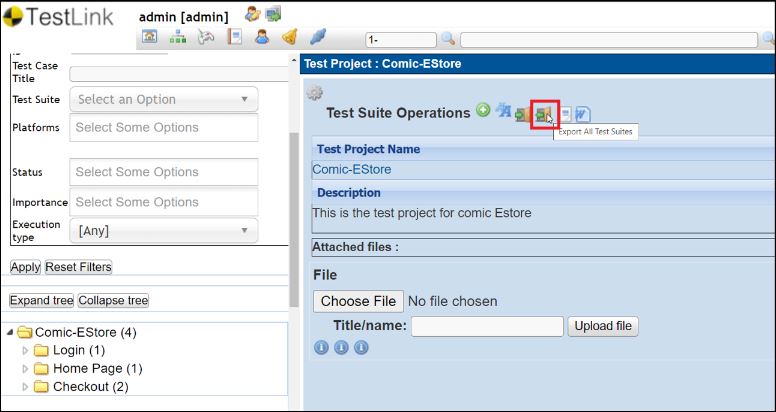Viewport: 776px width, 412px height.
Task: Click the first blue info icon below Title/name
Action: [x=322, y=348]
